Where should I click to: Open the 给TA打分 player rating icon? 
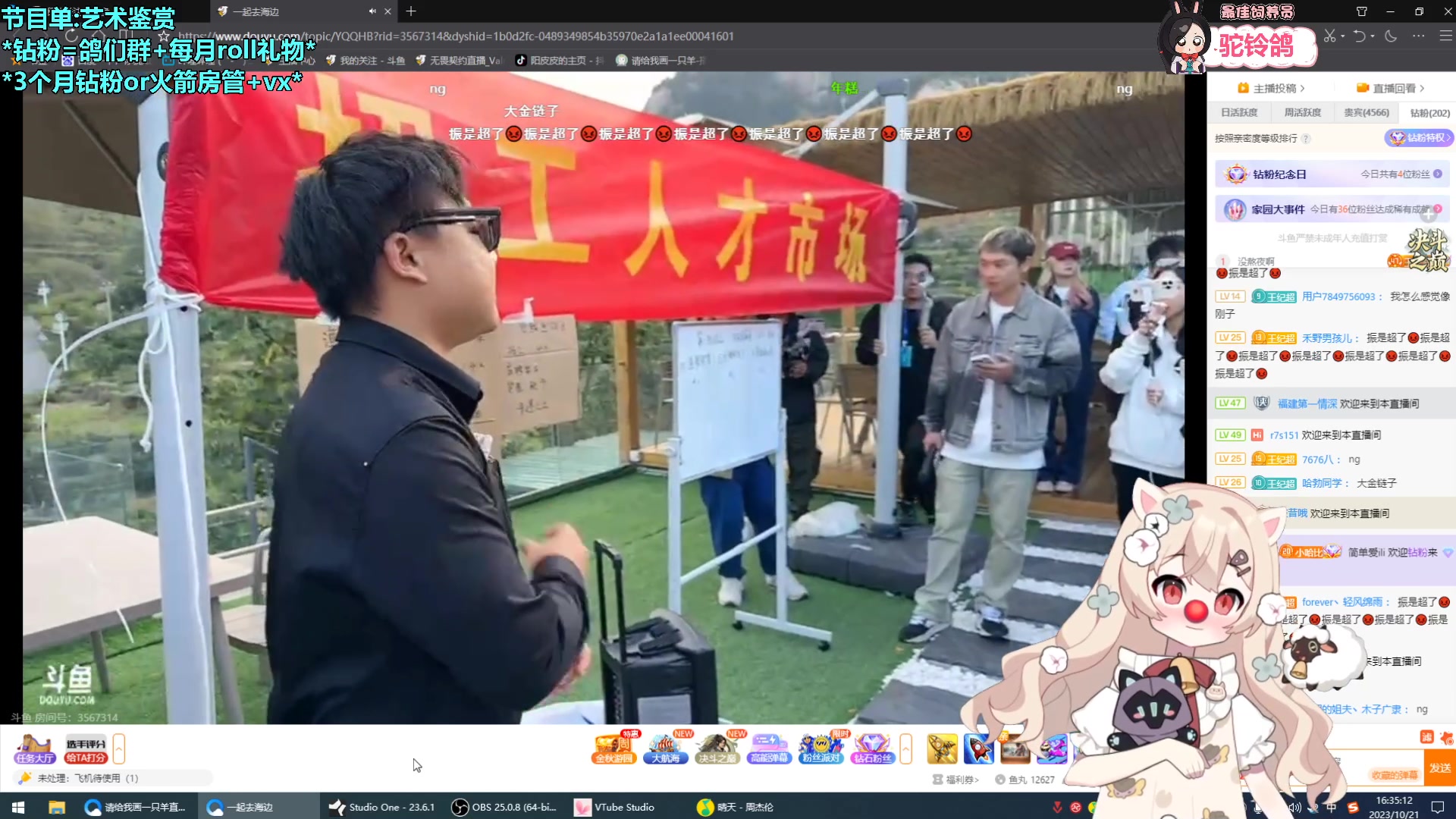(x=86, y=749)
